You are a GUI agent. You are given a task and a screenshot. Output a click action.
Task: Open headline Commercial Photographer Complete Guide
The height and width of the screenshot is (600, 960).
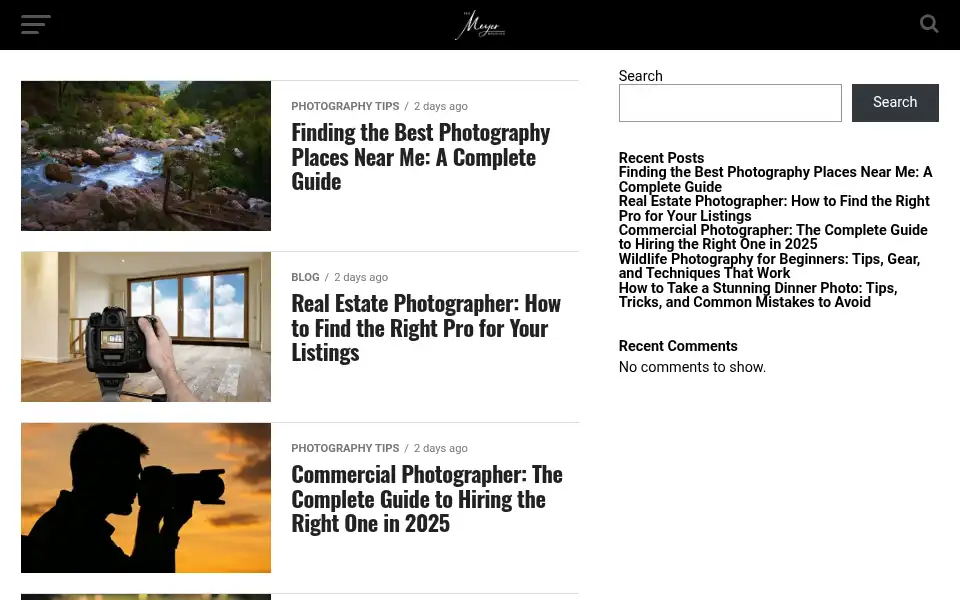427,499
